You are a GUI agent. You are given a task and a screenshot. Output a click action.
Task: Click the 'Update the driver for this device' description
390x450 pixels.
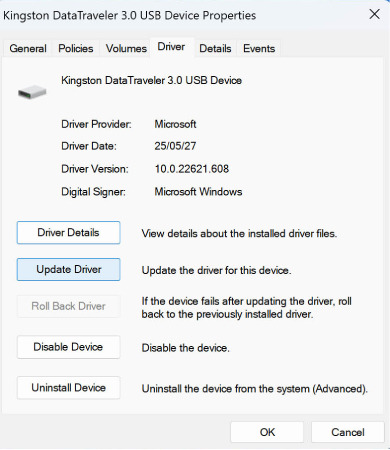[216, 270]
